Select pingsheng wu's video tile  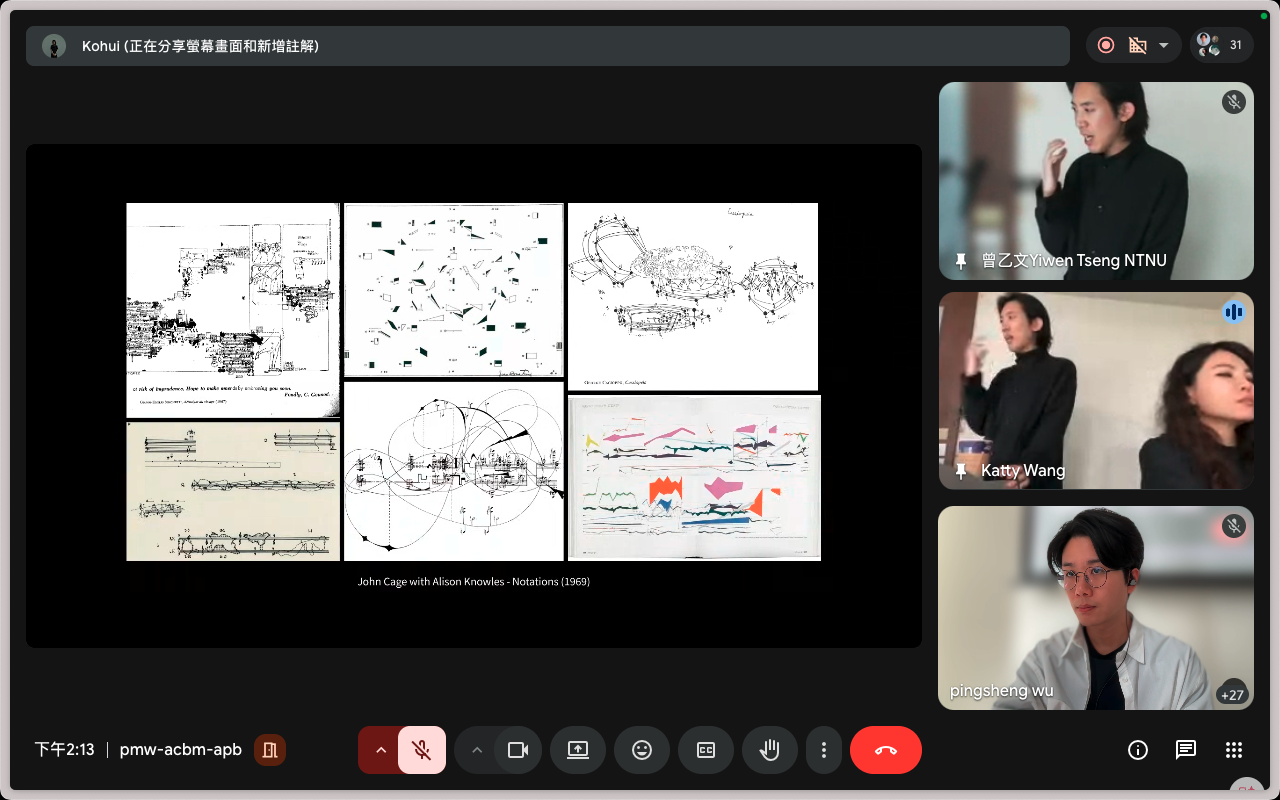[x=1096, y=608]
